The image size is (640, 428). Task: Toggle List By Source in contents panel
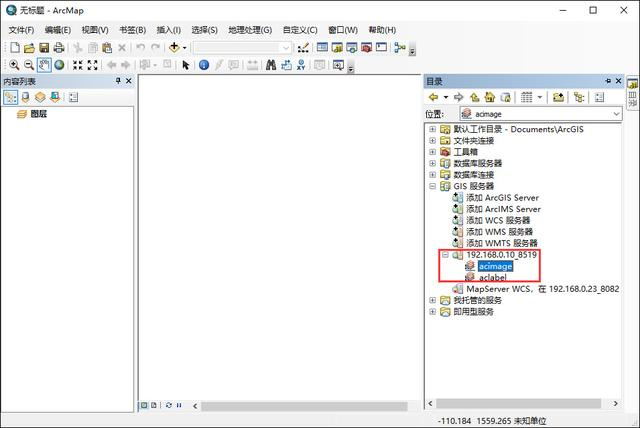[25, 97]
